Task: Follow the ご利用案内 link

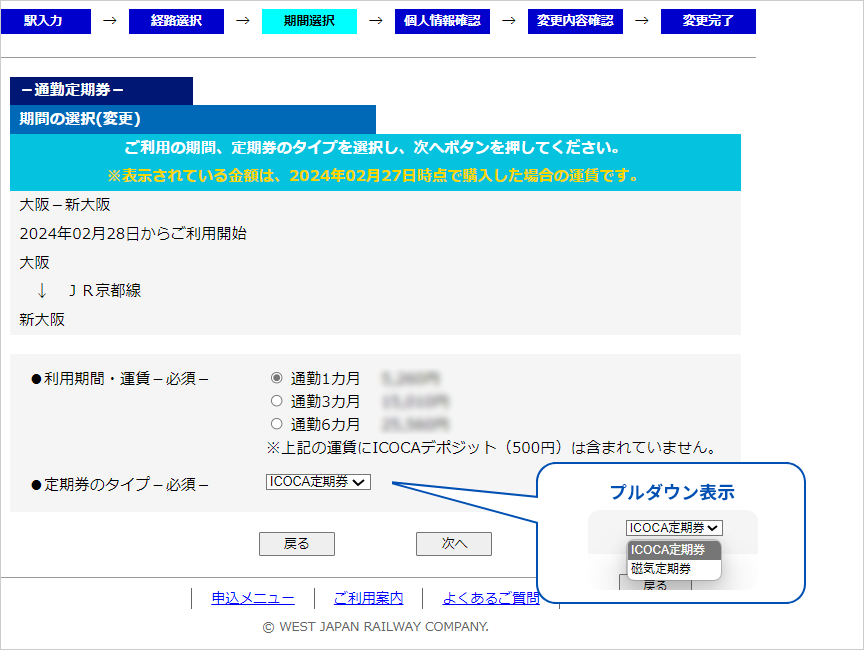Action: [368, 598]
